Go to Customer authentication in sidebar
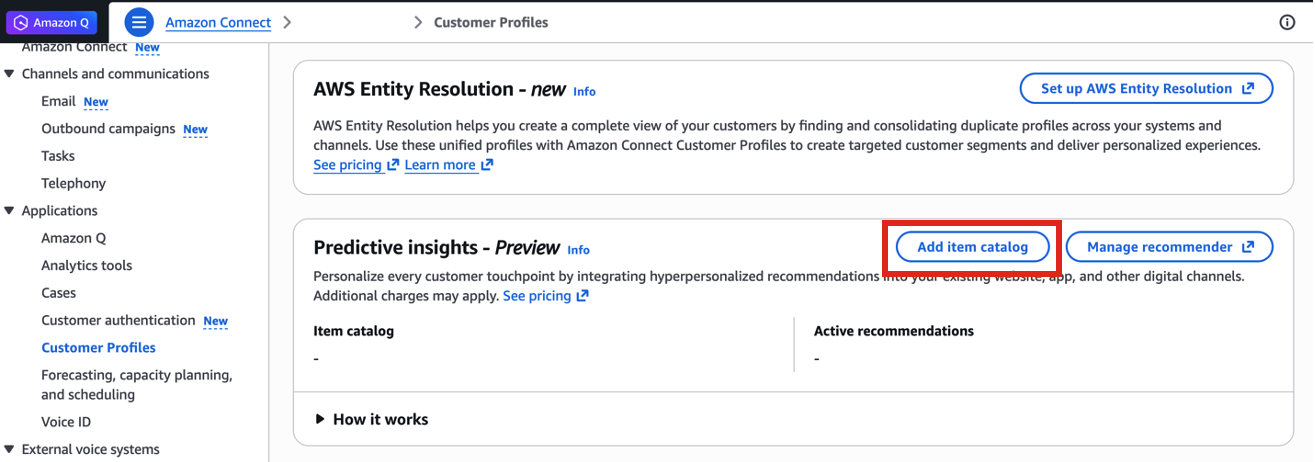This screenshot has height=462, width=1315. [118, 320]
